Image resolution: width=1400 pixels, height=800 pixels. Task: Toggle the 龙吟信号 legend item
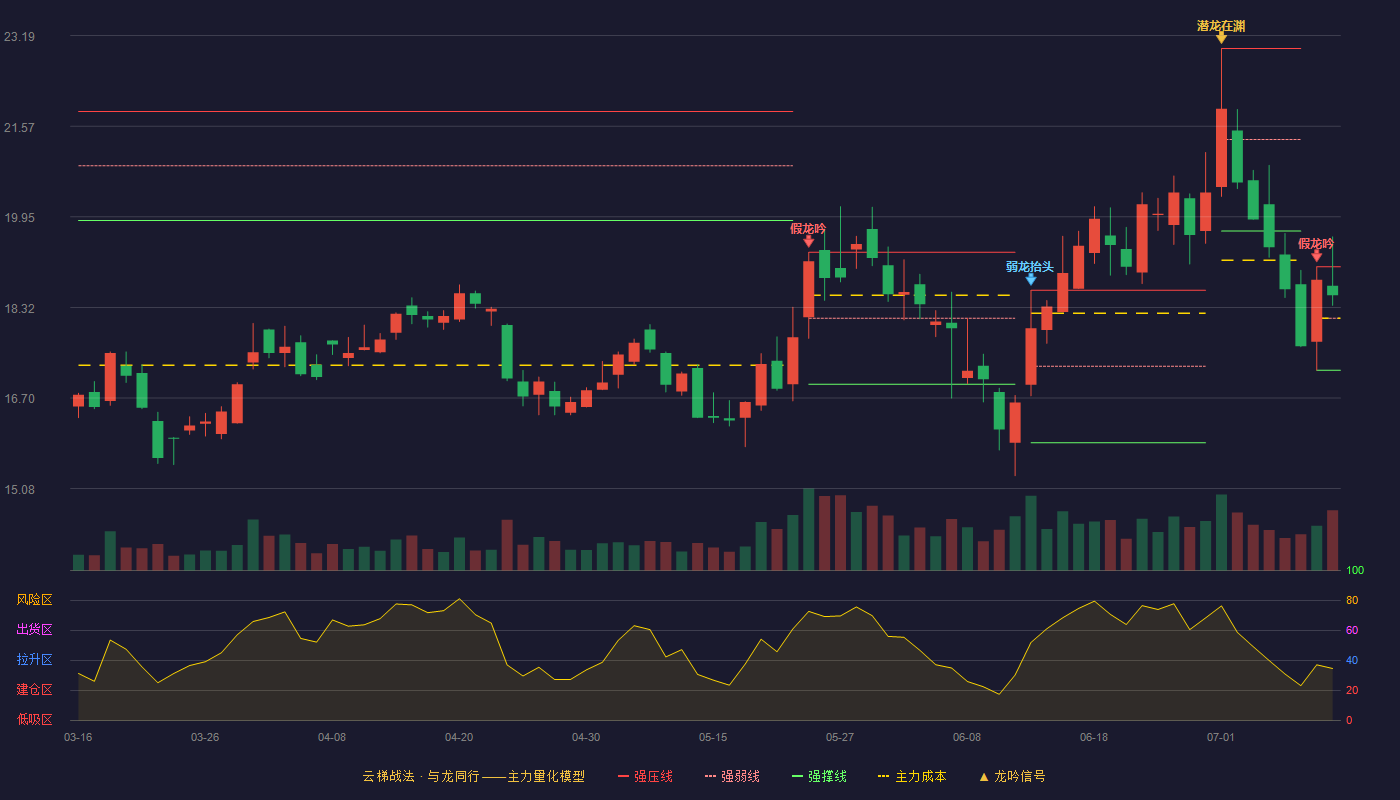(x=1012, y=776)
